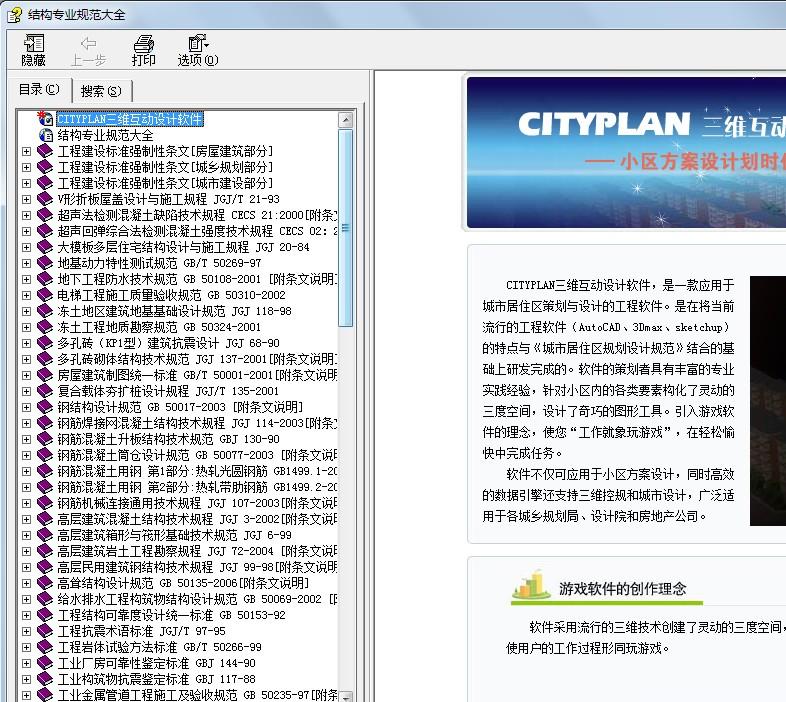Expand 工程建设标准强制性条文[房屋建筑部分]
The width and height of the screenshot is (786, 702).
pyautogui.click(x=27, y=151)
